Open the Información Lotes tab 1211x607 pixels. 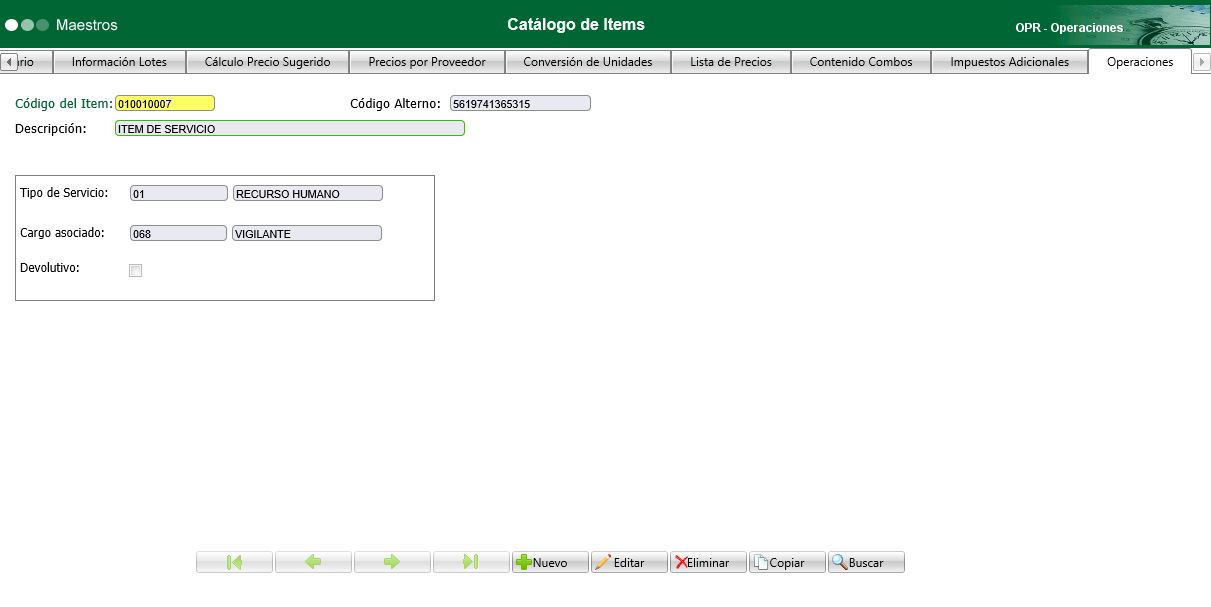tap(119, 62)
